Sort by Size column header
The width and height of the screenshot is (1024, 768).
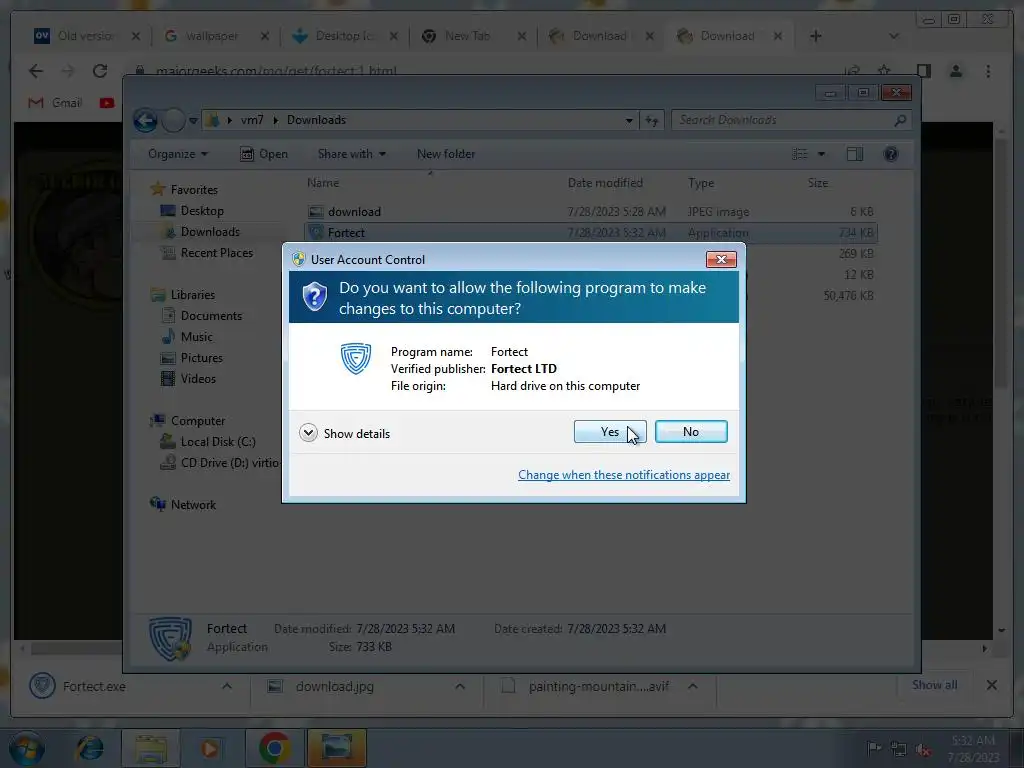[818, 183]
